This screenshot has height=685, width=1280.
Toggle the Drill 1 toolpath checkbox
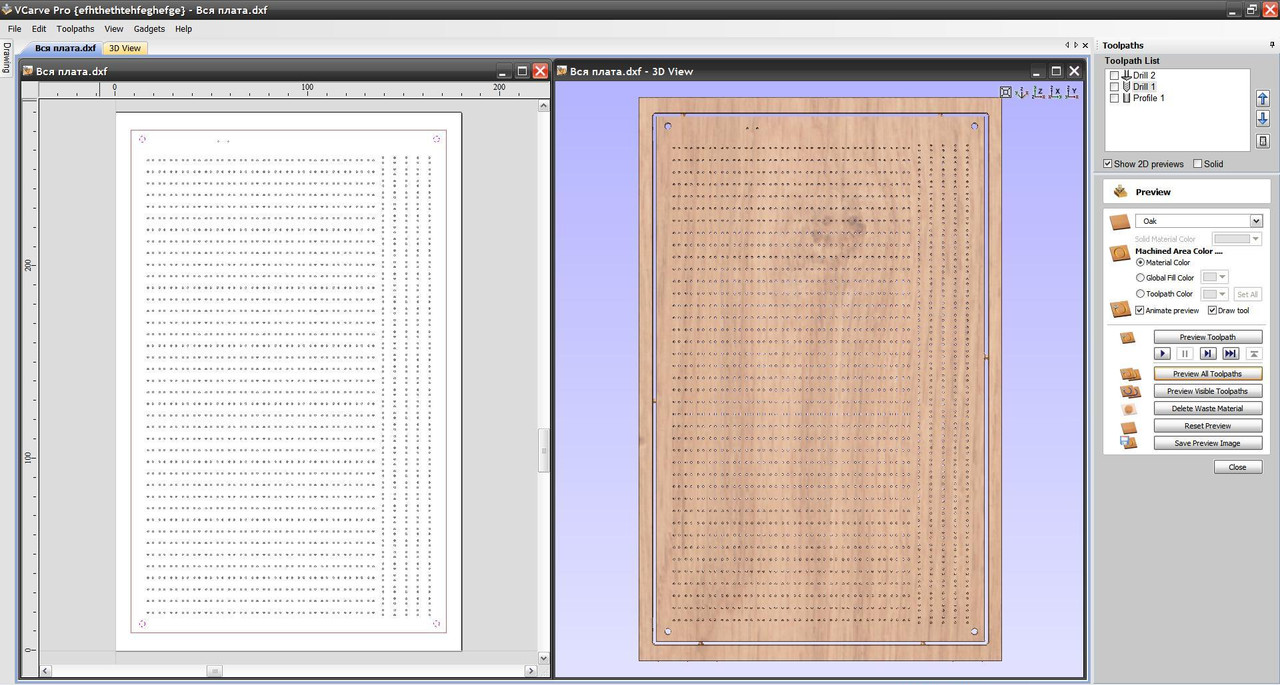coord(1114,87)
